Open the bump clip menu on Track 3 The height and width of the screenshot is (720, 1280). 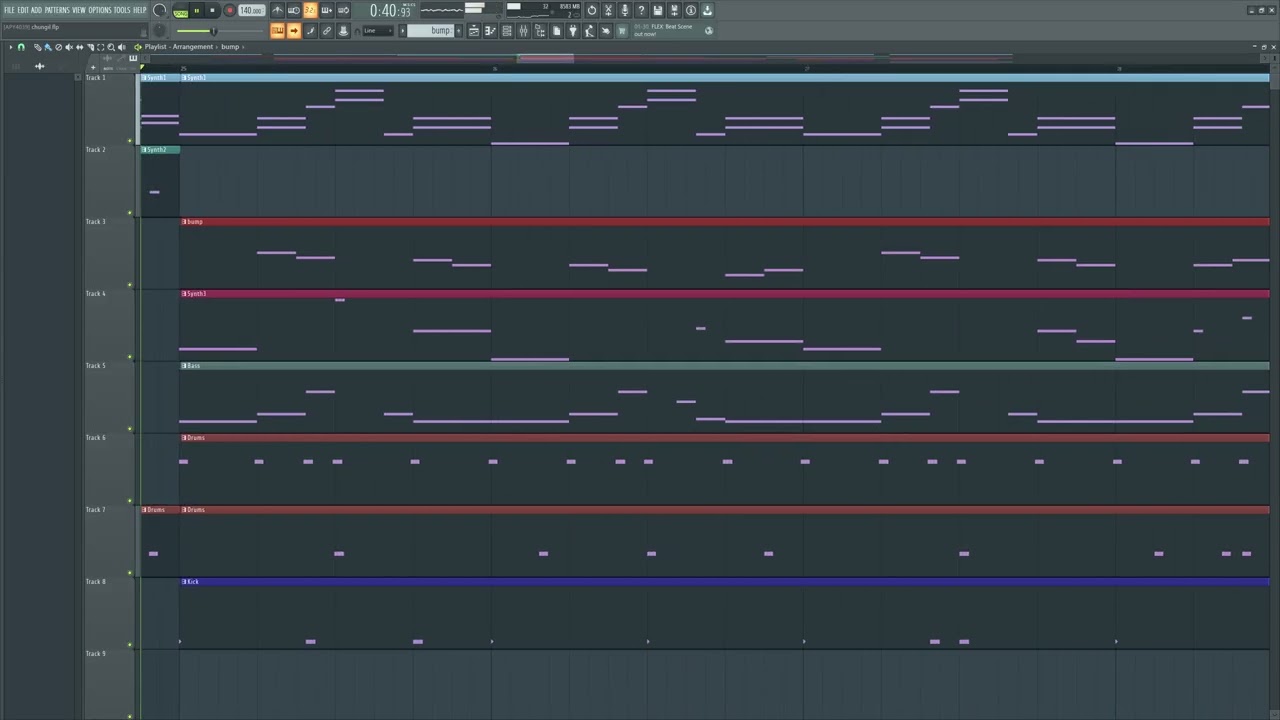click(x=184, y=222)
